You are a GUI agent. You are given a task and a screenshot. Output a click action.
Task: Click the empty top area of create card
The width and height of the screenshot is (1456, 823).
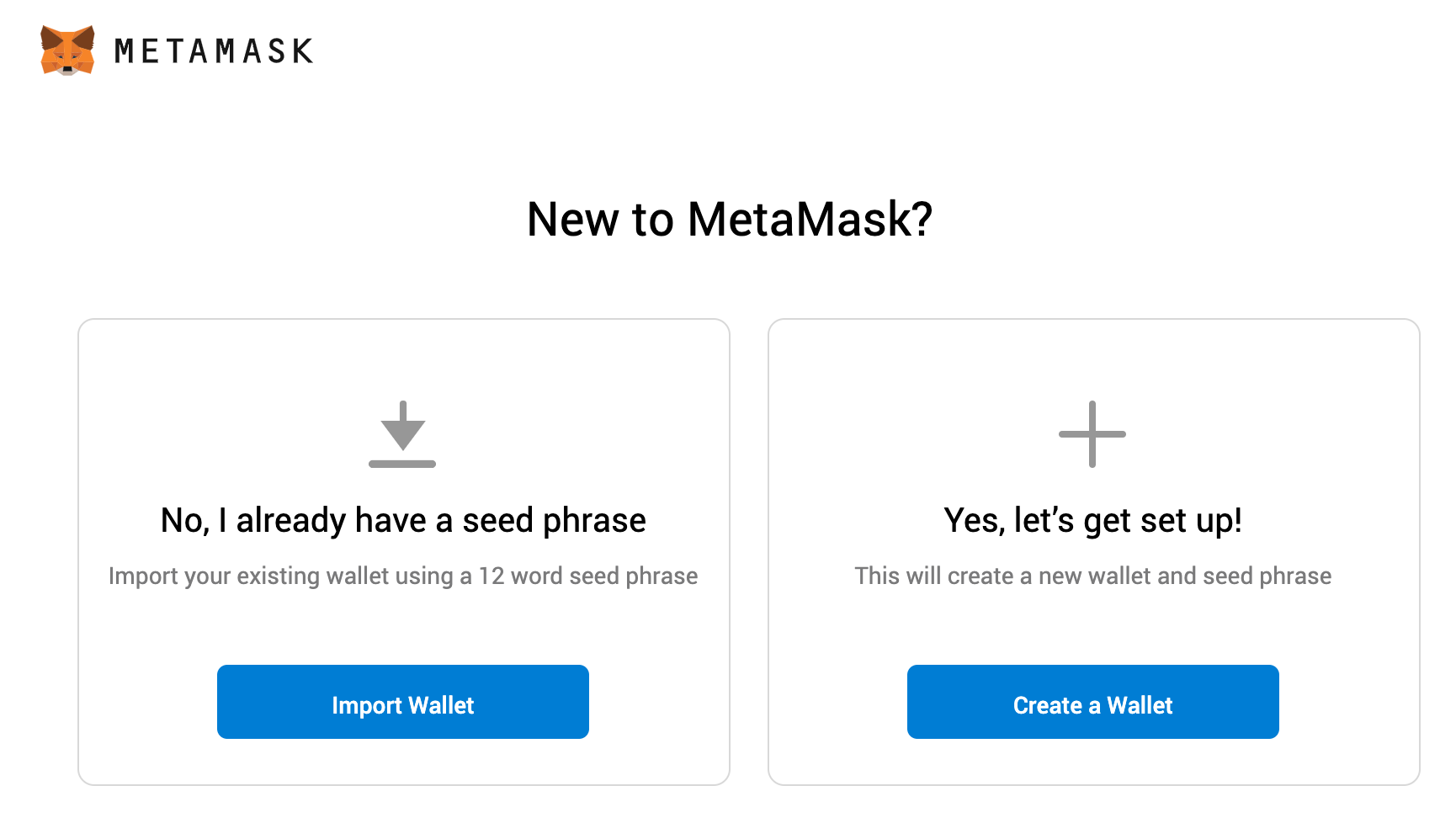[x=1093, y=358]
